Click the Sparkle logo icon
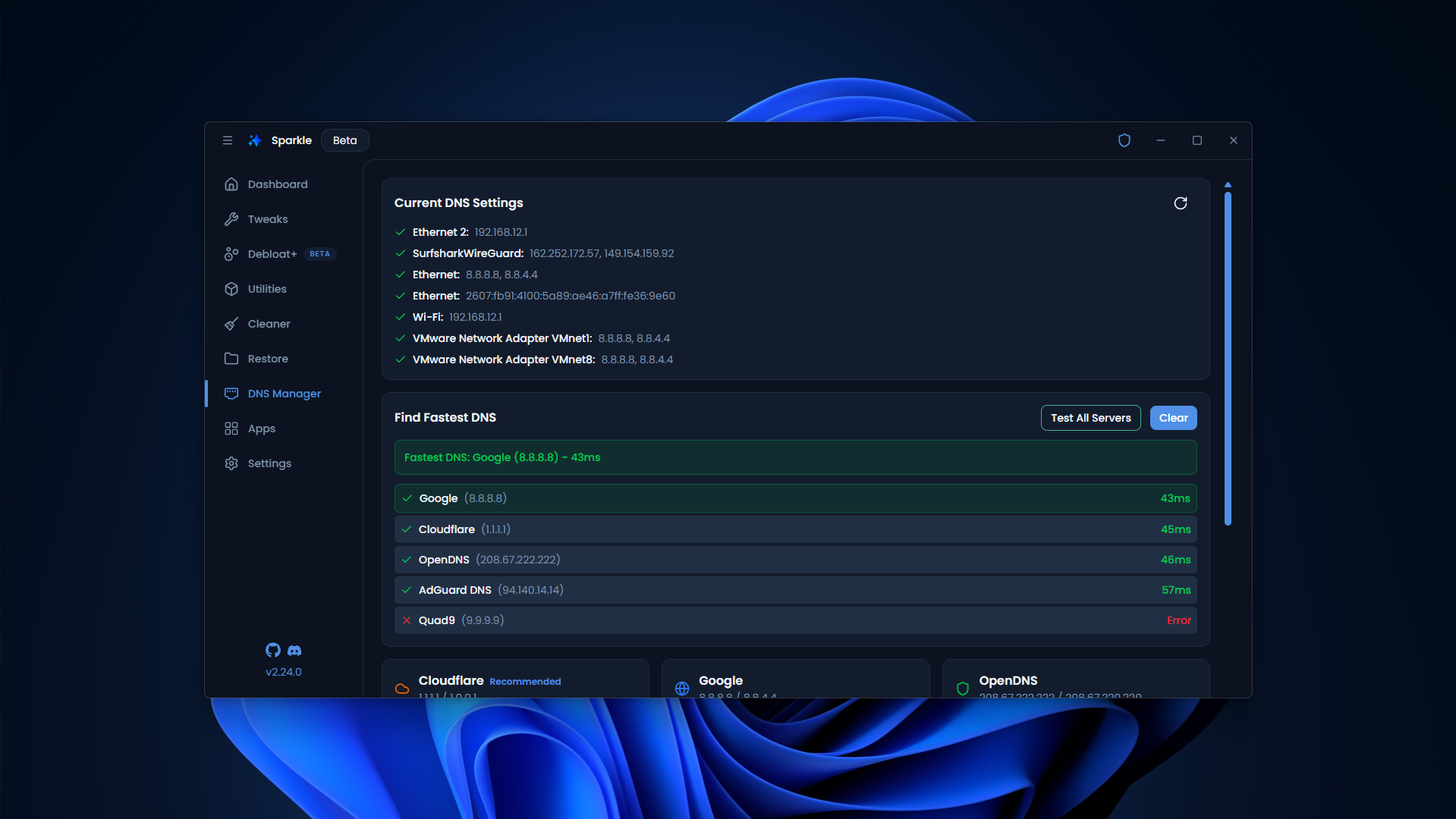This screenshot has width=1456, height=819. 255,140
